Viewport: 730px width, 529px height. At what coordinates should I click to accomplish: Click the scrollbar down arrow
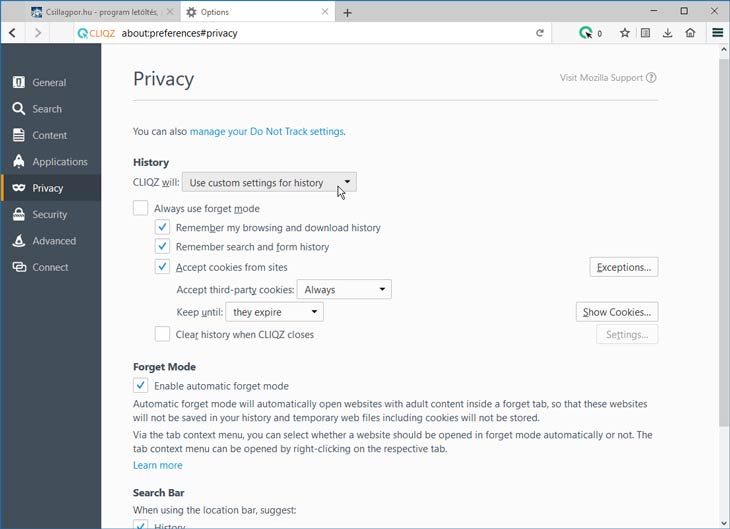[724, 523]
